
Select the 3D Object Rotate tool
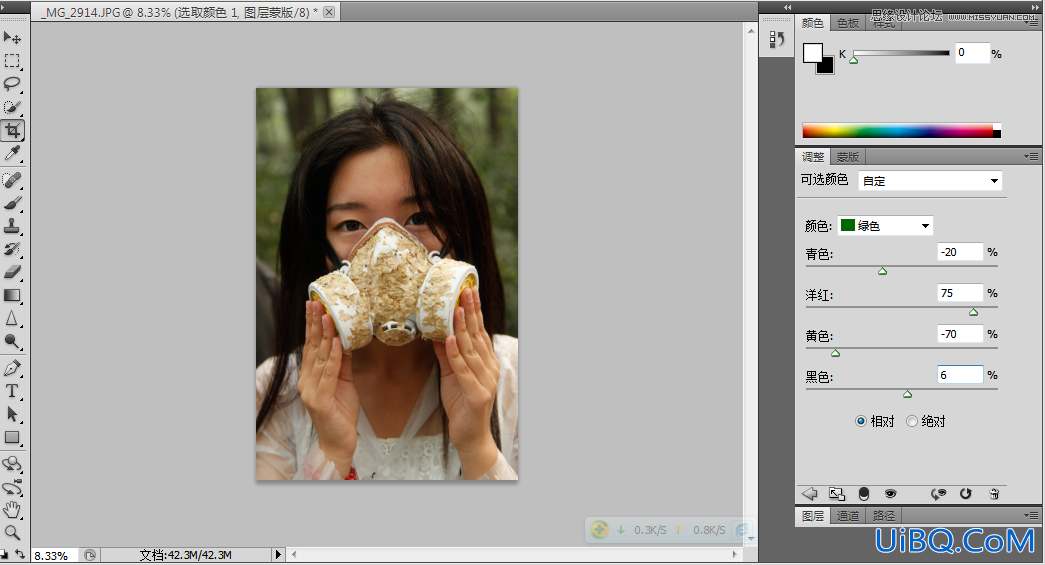point(12,464)
